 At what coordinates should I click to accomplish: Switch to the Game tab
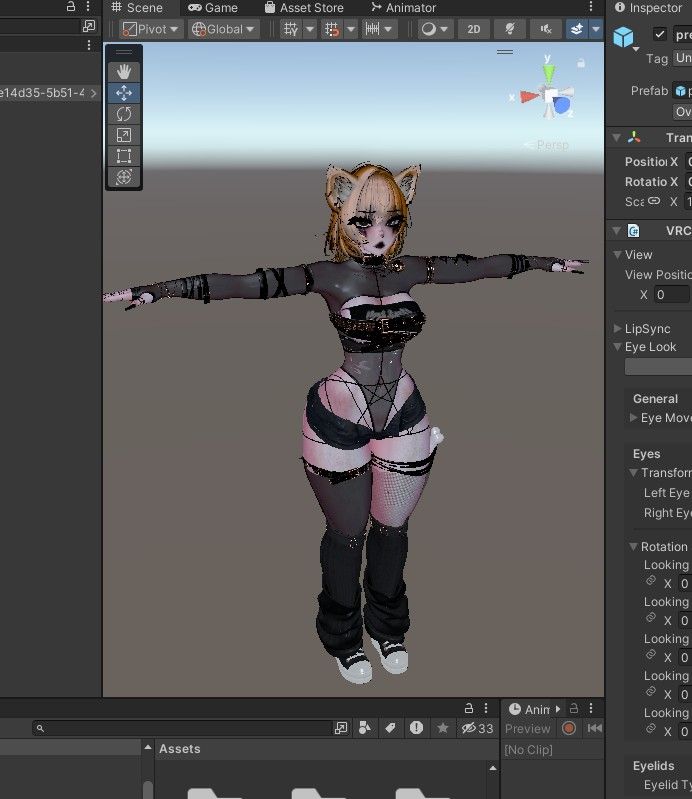(212, 8)
